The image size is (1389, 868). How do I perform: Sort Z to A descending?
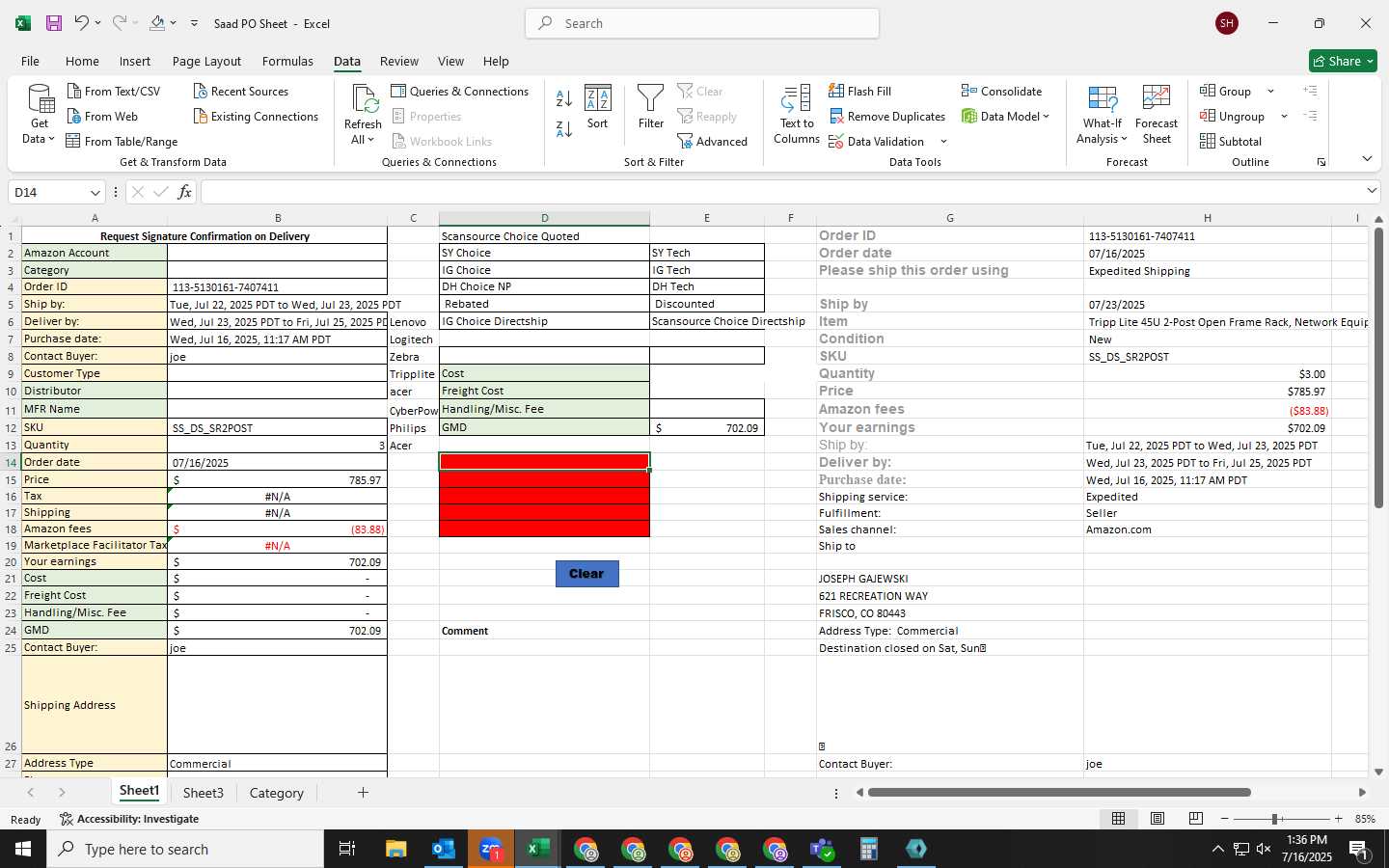click(564, 128)
